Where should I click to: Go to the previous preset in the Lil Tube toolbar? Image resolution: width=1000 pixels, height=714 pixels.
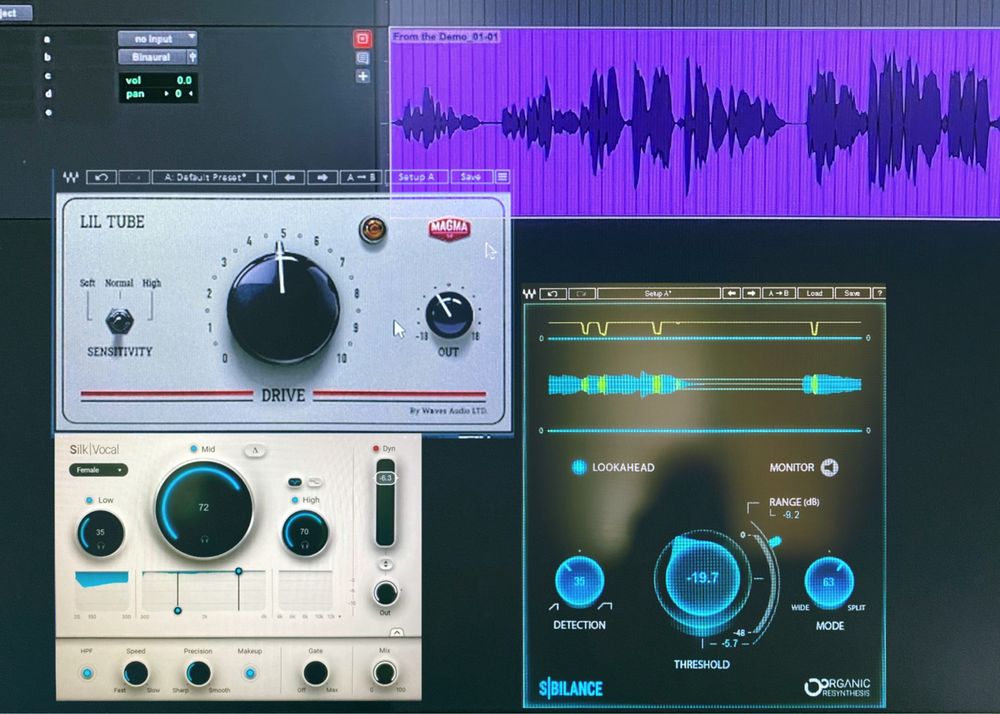coord(290,177)
